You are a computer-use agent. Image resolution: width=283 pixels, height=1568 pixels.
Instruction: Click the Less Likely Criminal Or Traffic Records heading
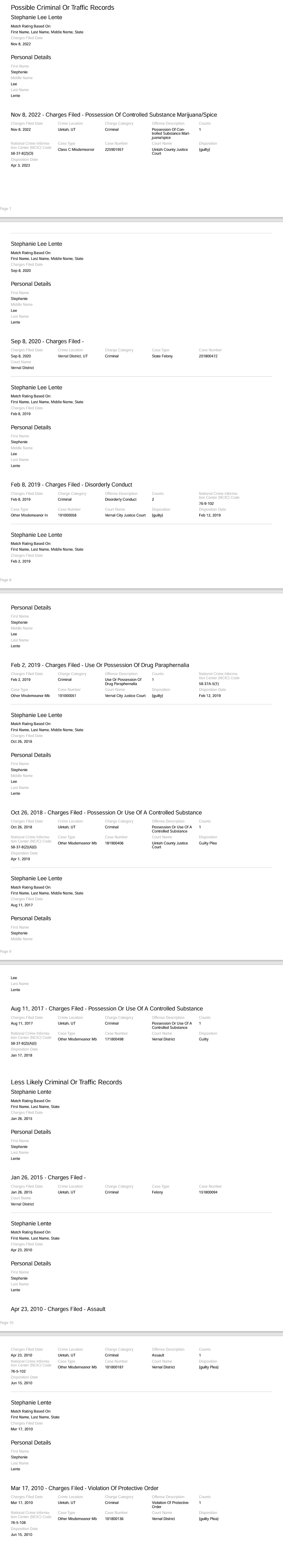pyautogui.click(x=66, y=1082)
